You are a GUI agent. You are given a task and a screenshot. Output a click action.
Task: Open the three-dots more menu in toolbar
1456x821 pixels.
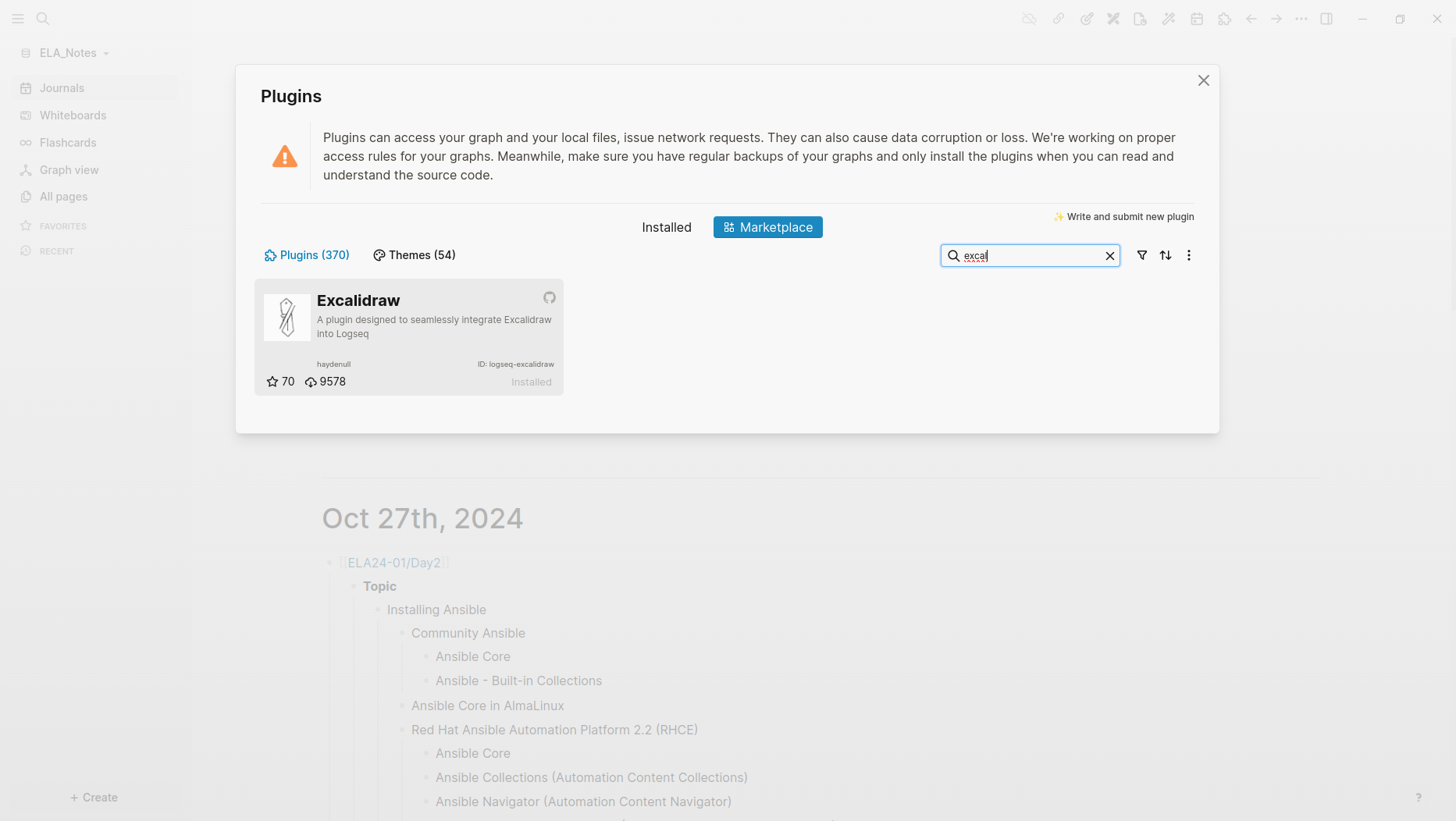coord(1301,19)
